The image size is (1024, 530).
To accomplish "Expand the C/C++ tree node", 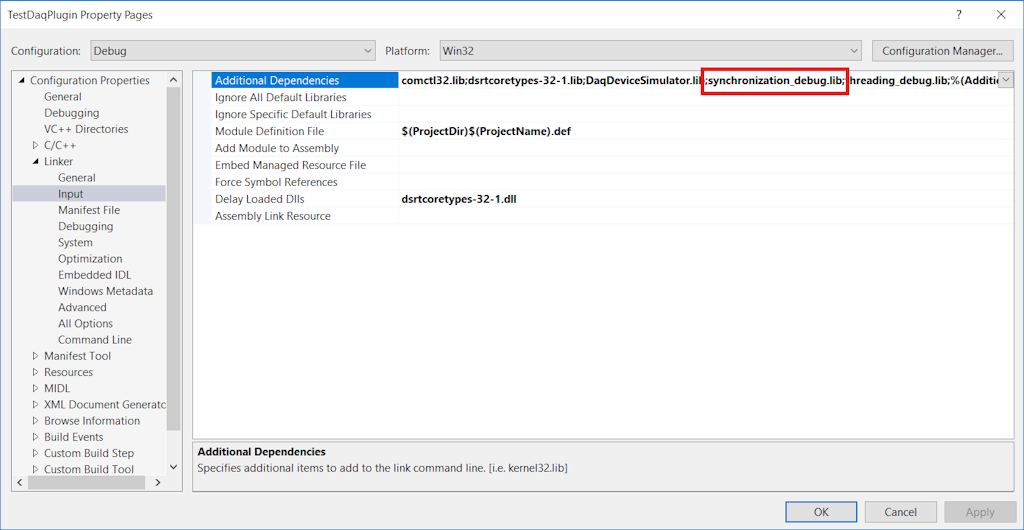I will coord(35,145).
